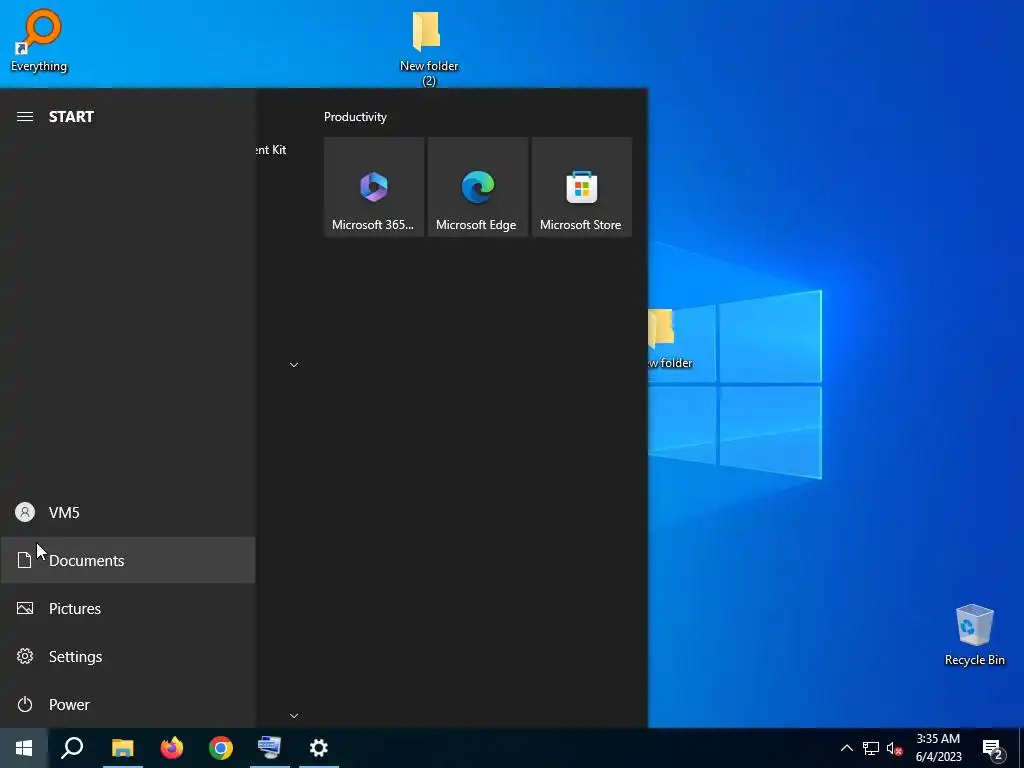Launch Google Chrome from the taskbar
1024x768 pixels.
pyautogui.click(x=221, y=748)
